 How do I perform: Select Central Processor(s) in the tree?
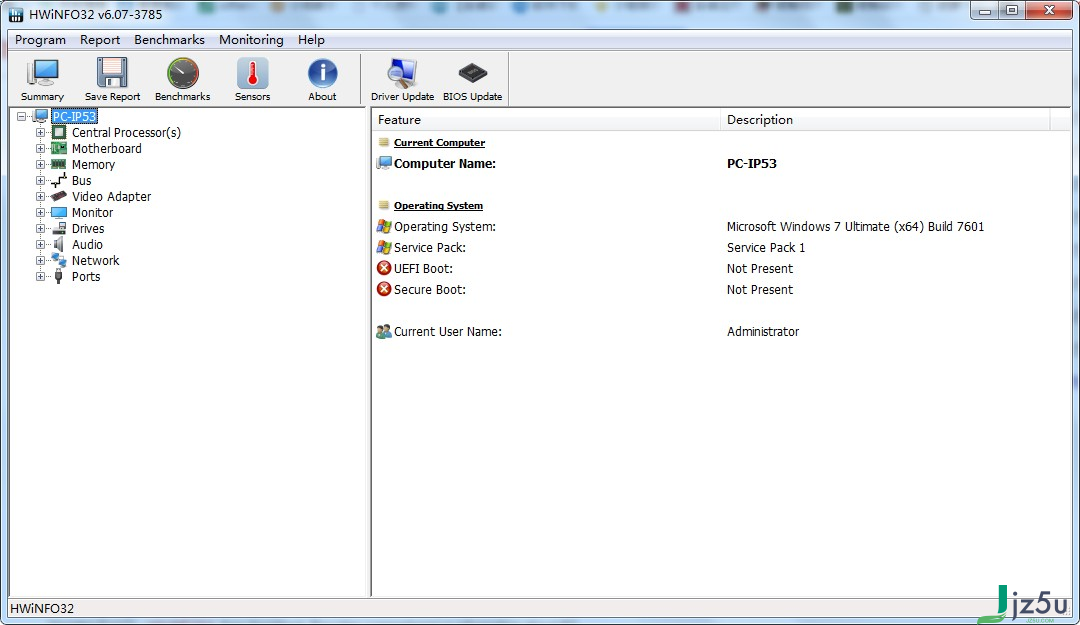pyautogui.click(x=126, y=132)
